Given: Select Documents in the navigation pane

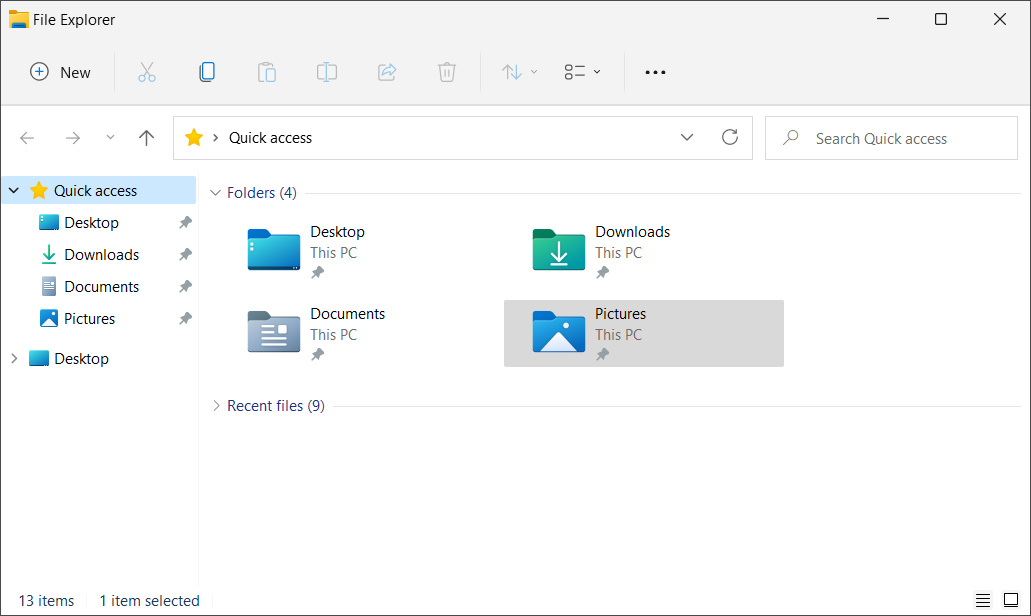Looking at the screenshot, I should coord(101,287).
